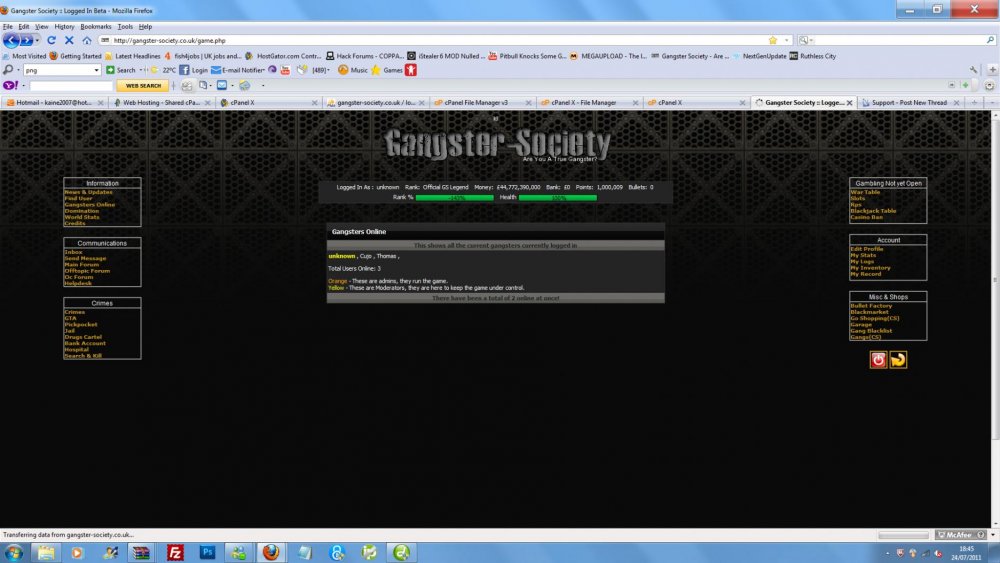Click the reload page button
This screenshot has width=1000, height=563.
pos(53,40)
